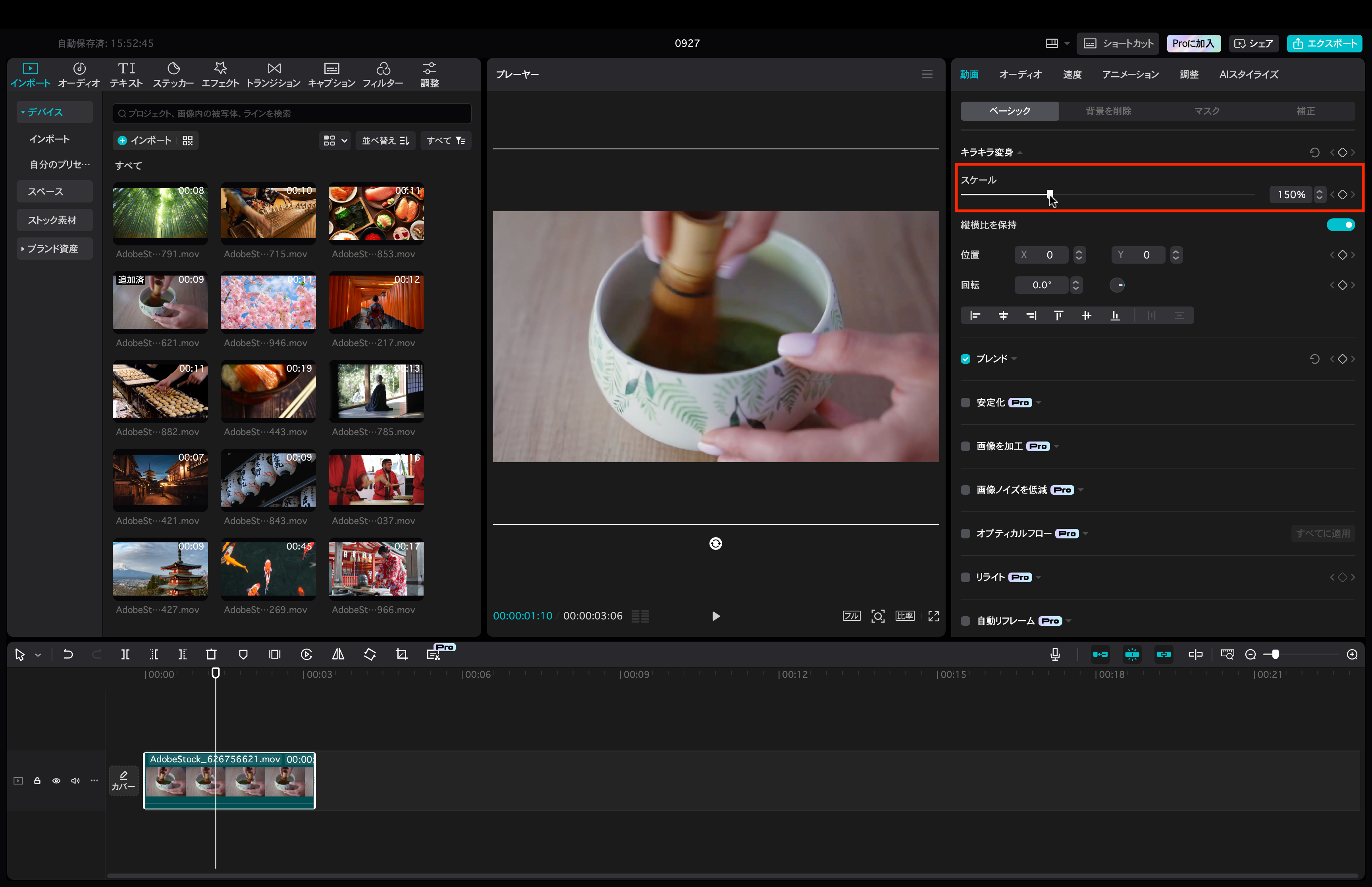
Task: Click the timeline zoom out magnifier
Action: pos(1250,654)
